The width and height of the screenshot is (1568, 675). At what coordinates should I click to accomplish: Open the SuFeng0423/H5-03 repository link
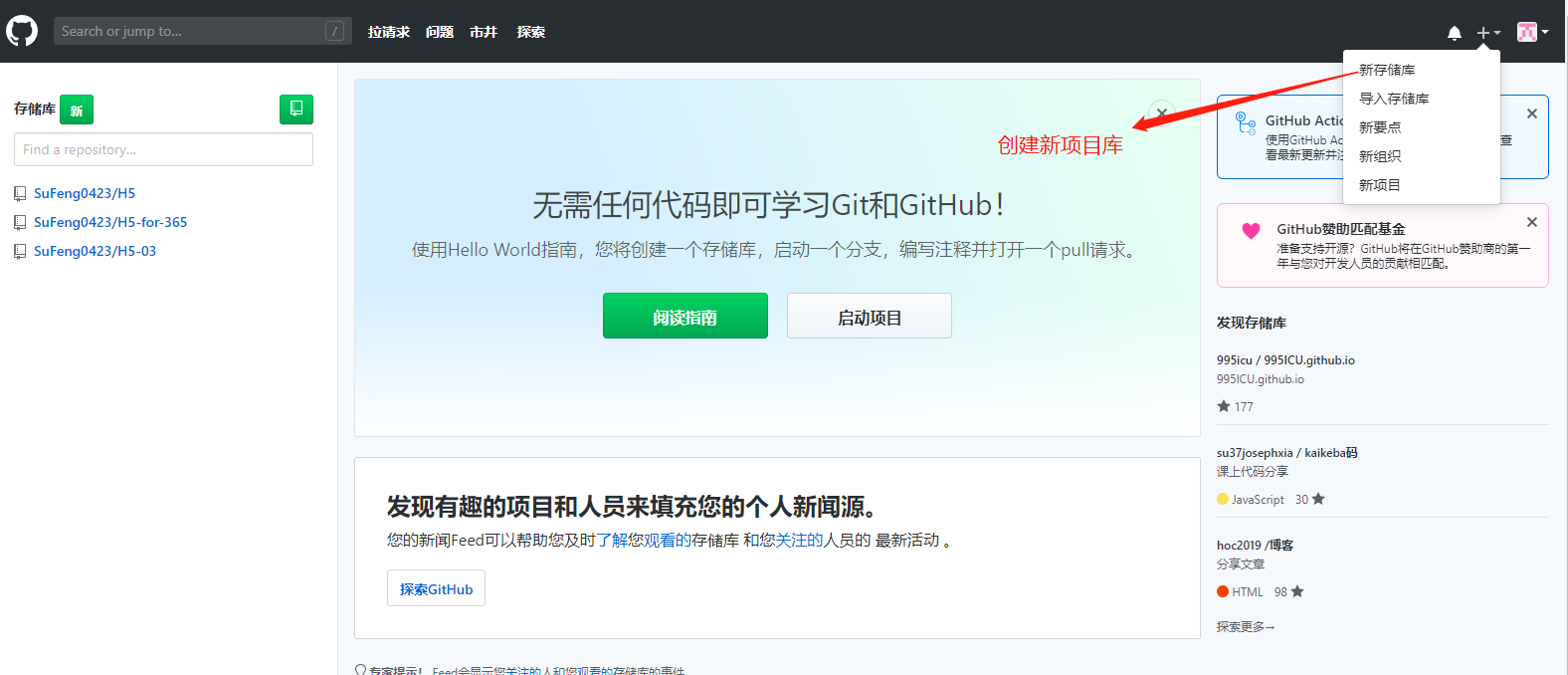(95, 251)
